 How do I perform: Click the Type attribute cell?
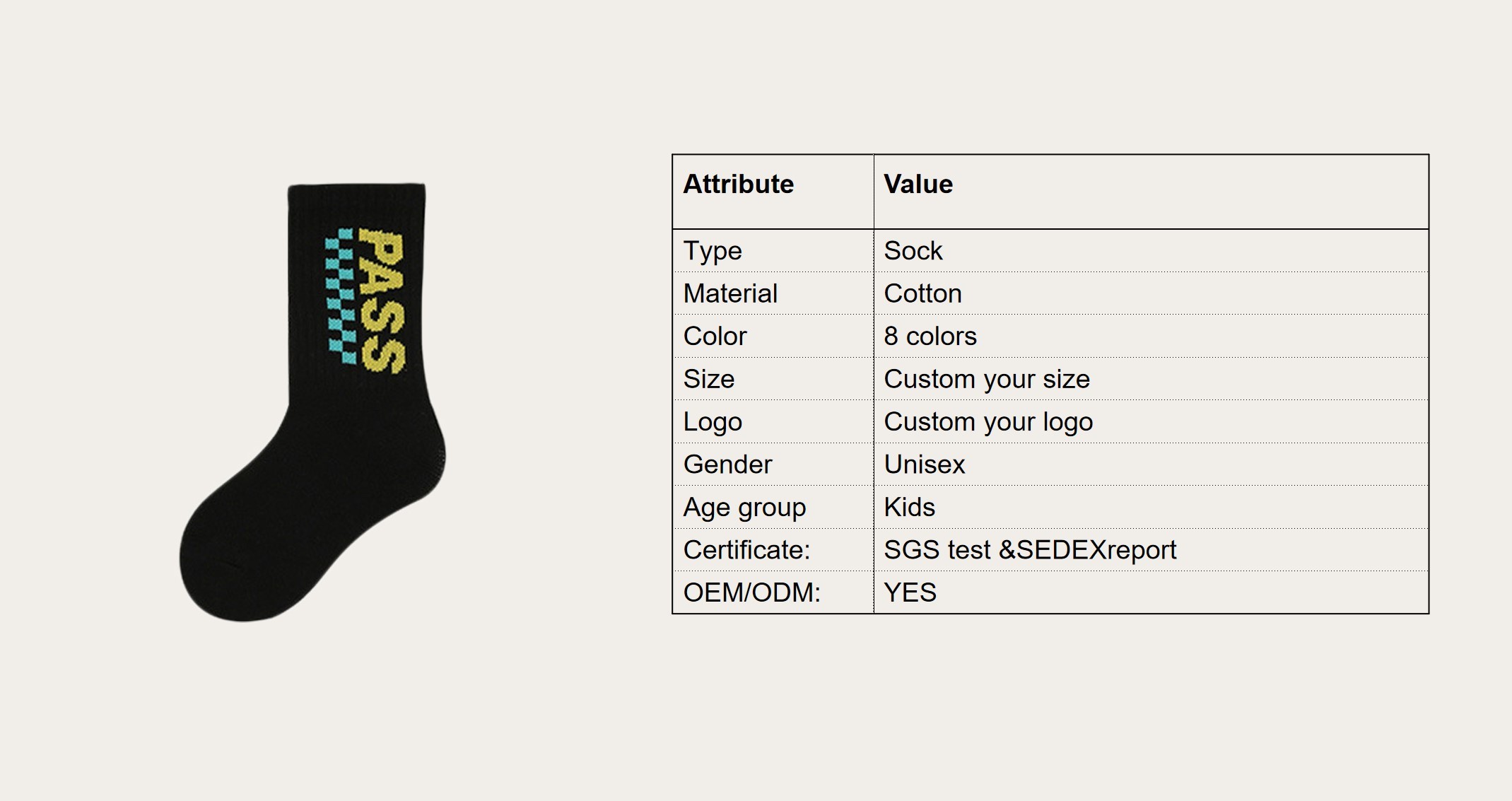tap(773, 250)
